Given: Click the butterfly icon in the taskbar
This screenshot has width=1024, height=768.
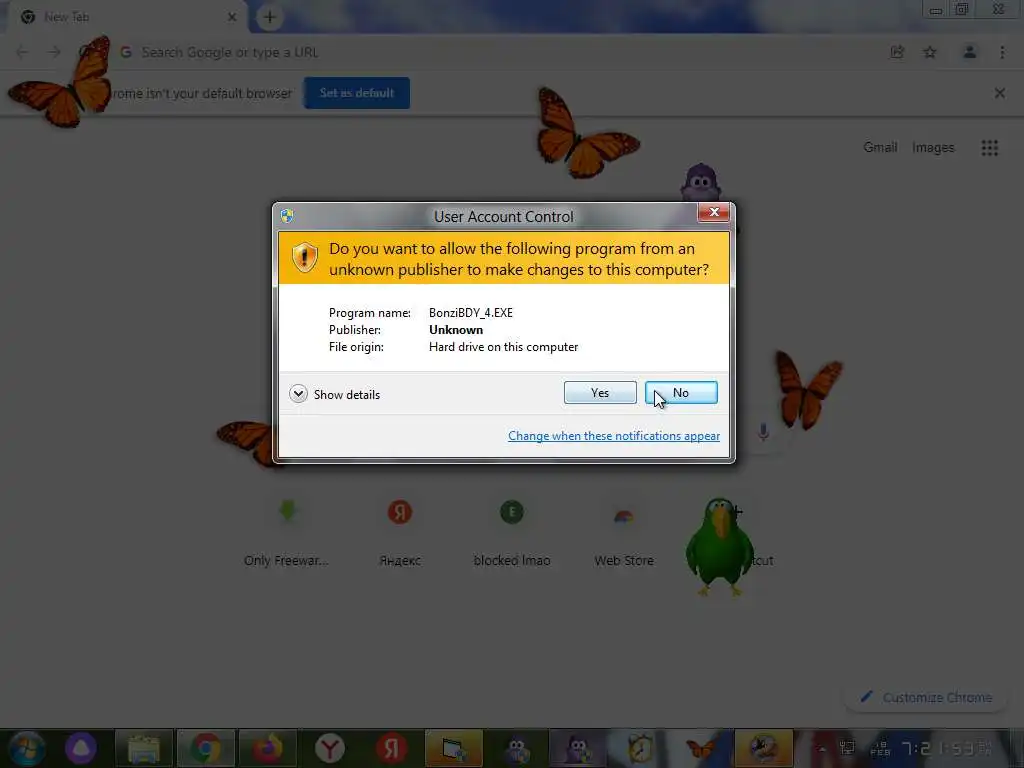Looking at the screenshot, I should 701,748.
